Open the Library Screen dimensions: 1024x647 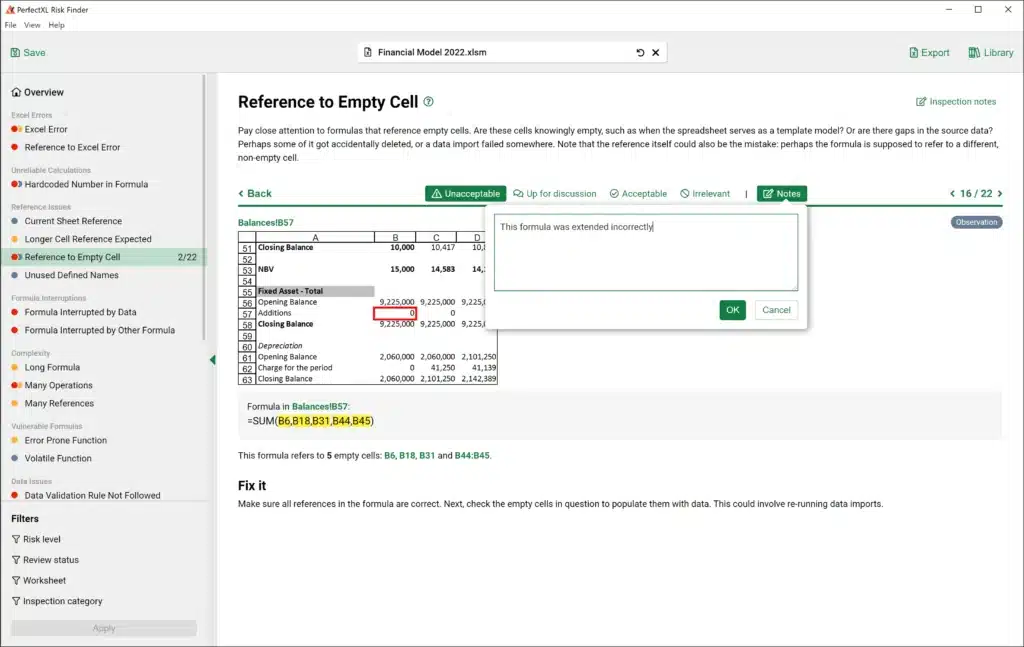tap(991, 53)
